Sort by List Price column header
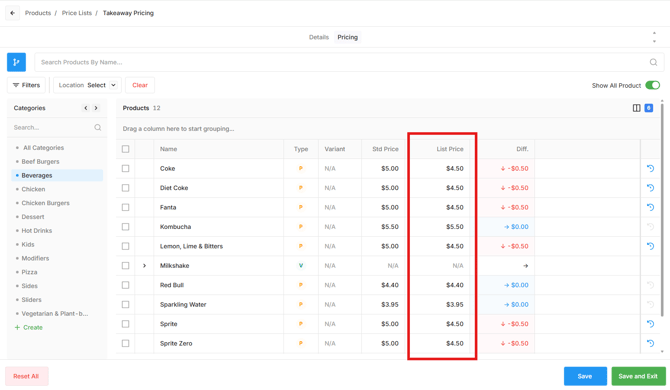The width and height of the screenshot is (670, 390). click(450, 149)
